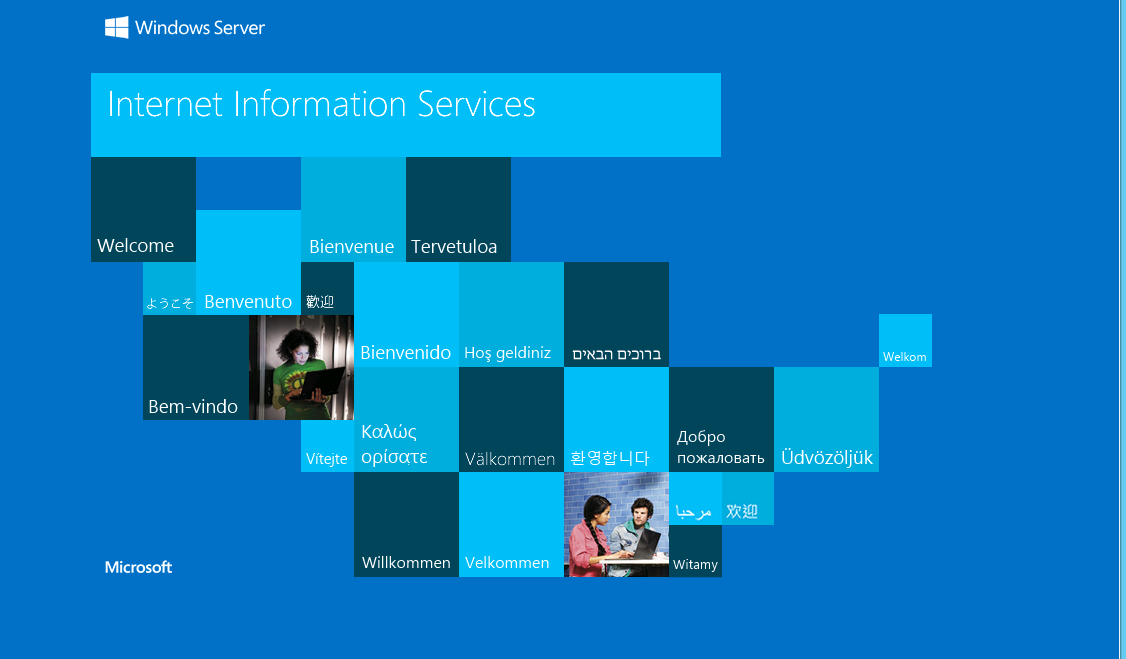Click the Bienvenue tile
Viewport: 1126px width, 659px height.
pyautogui.click(x=353, y=210)
